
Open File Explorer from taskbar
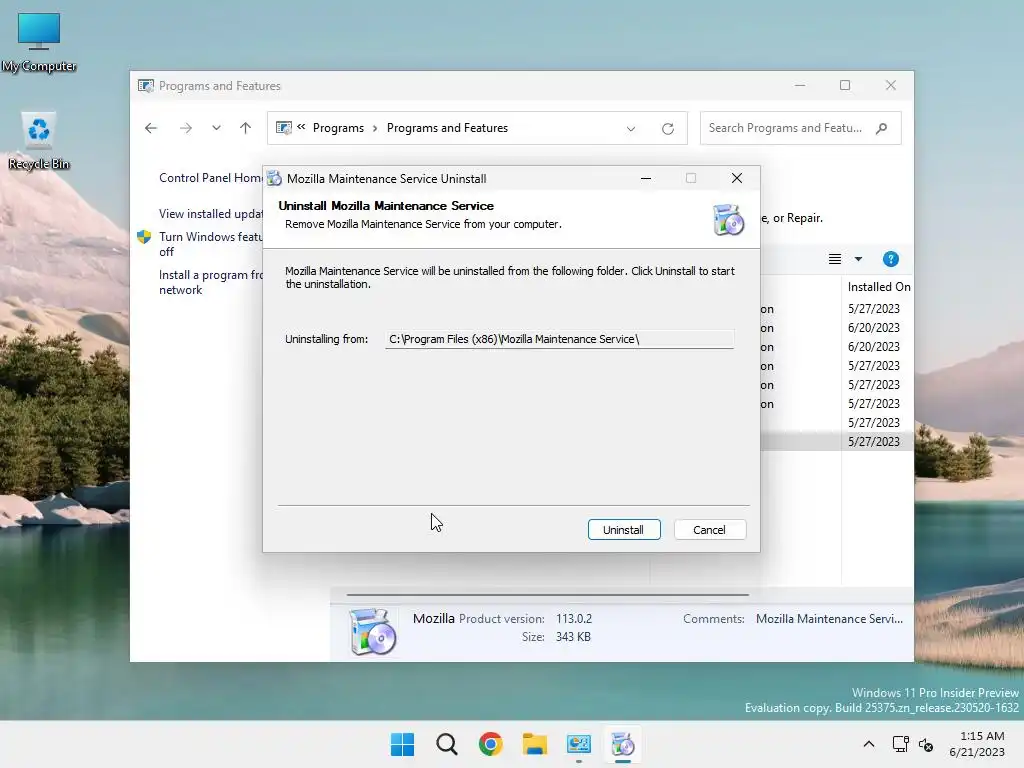[535, 744]
